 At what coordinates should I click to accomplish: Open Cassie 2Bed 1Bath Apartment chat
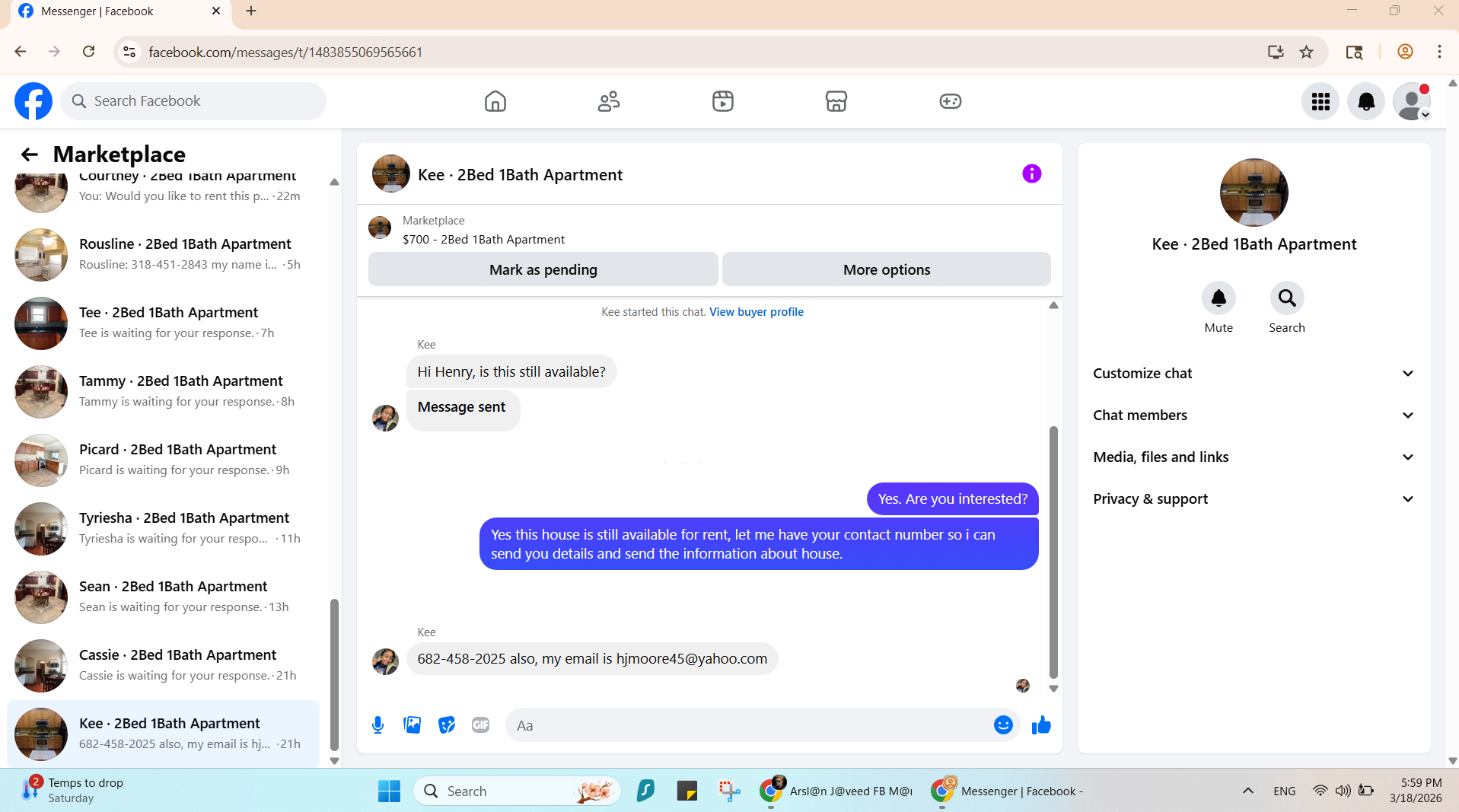point(163,666)
